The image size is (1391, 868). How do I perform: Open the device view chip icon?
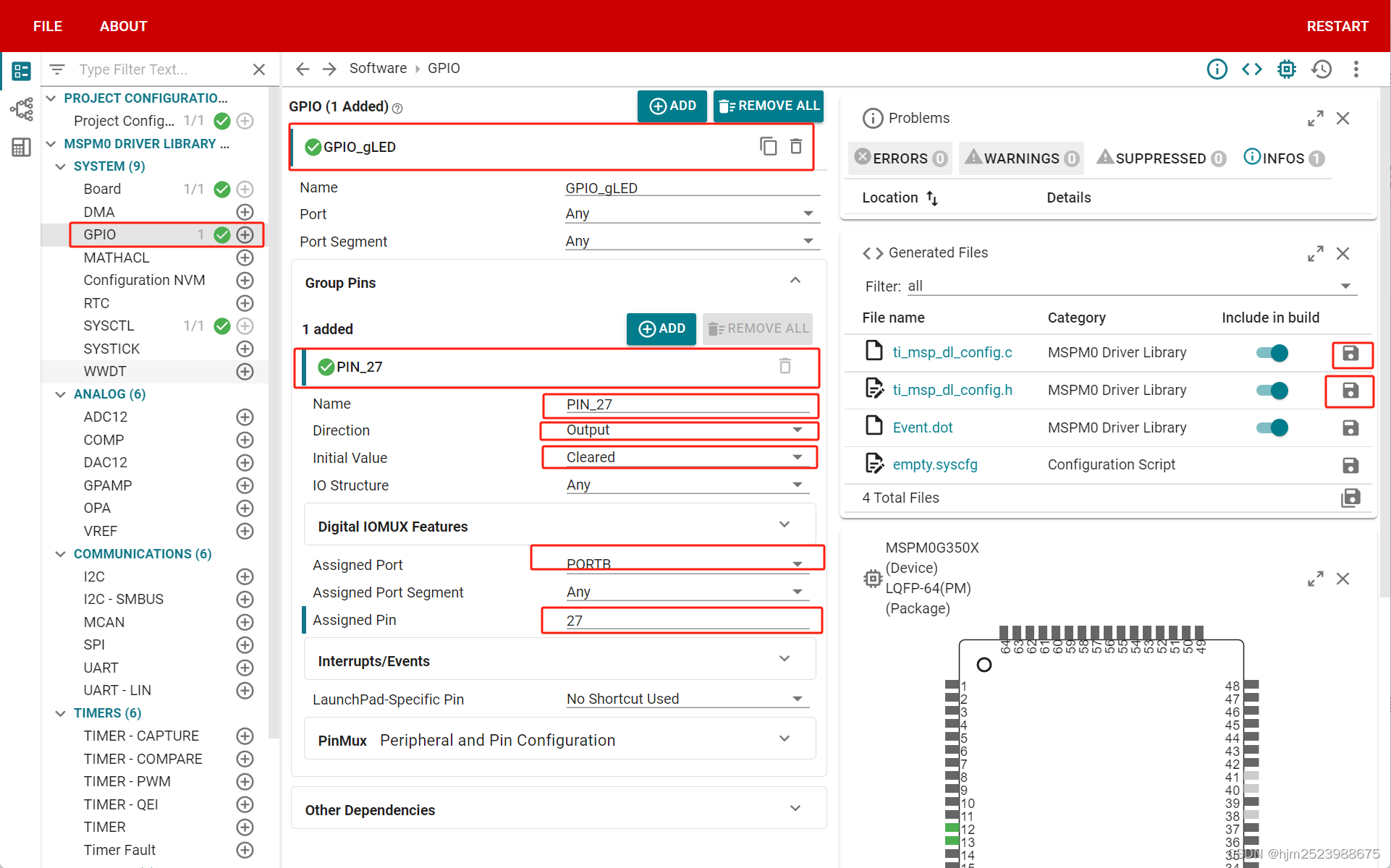(x=1286, y=69)
